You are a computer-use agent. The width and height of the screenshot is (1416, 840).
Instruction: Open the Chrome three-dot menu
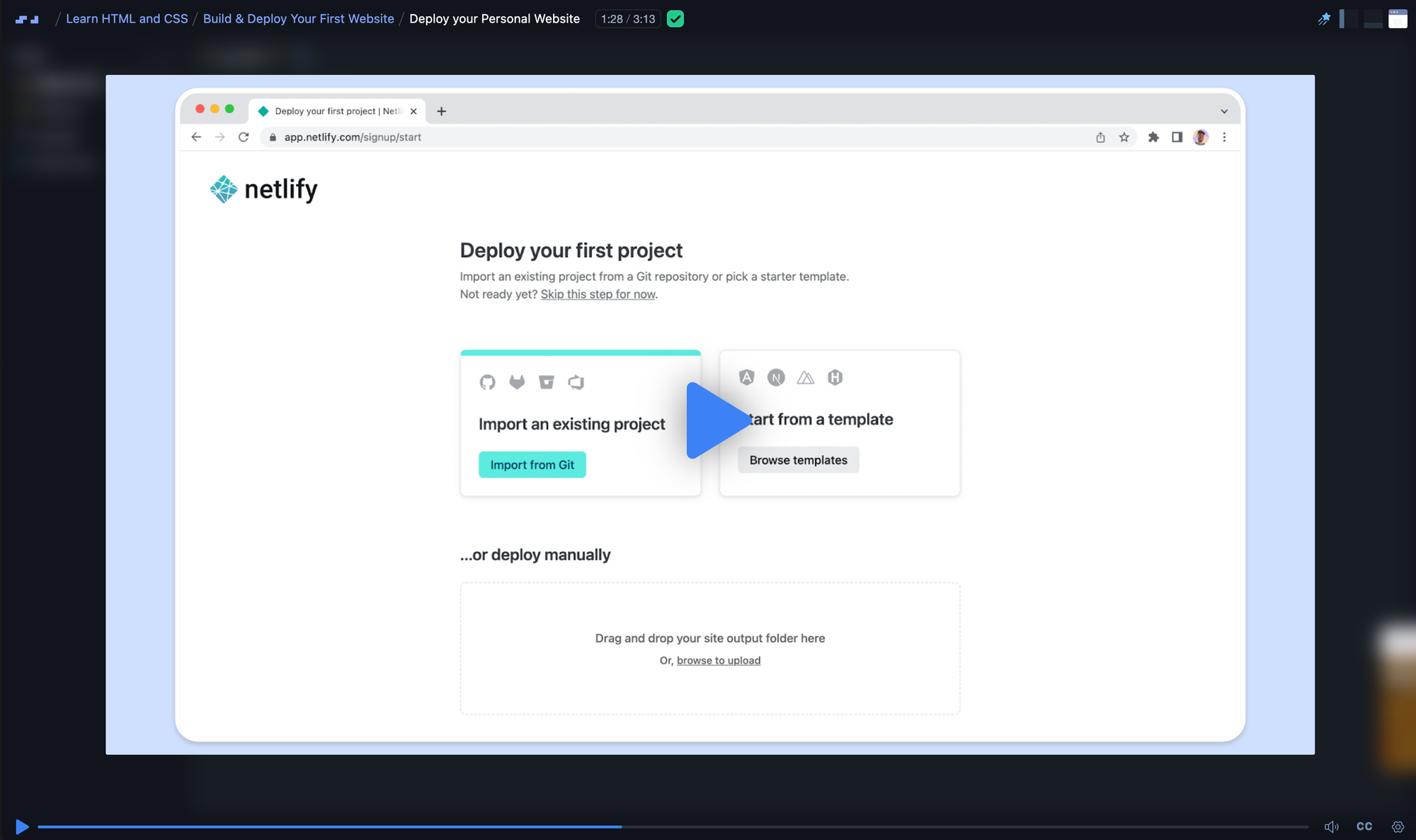(1224, 137)
